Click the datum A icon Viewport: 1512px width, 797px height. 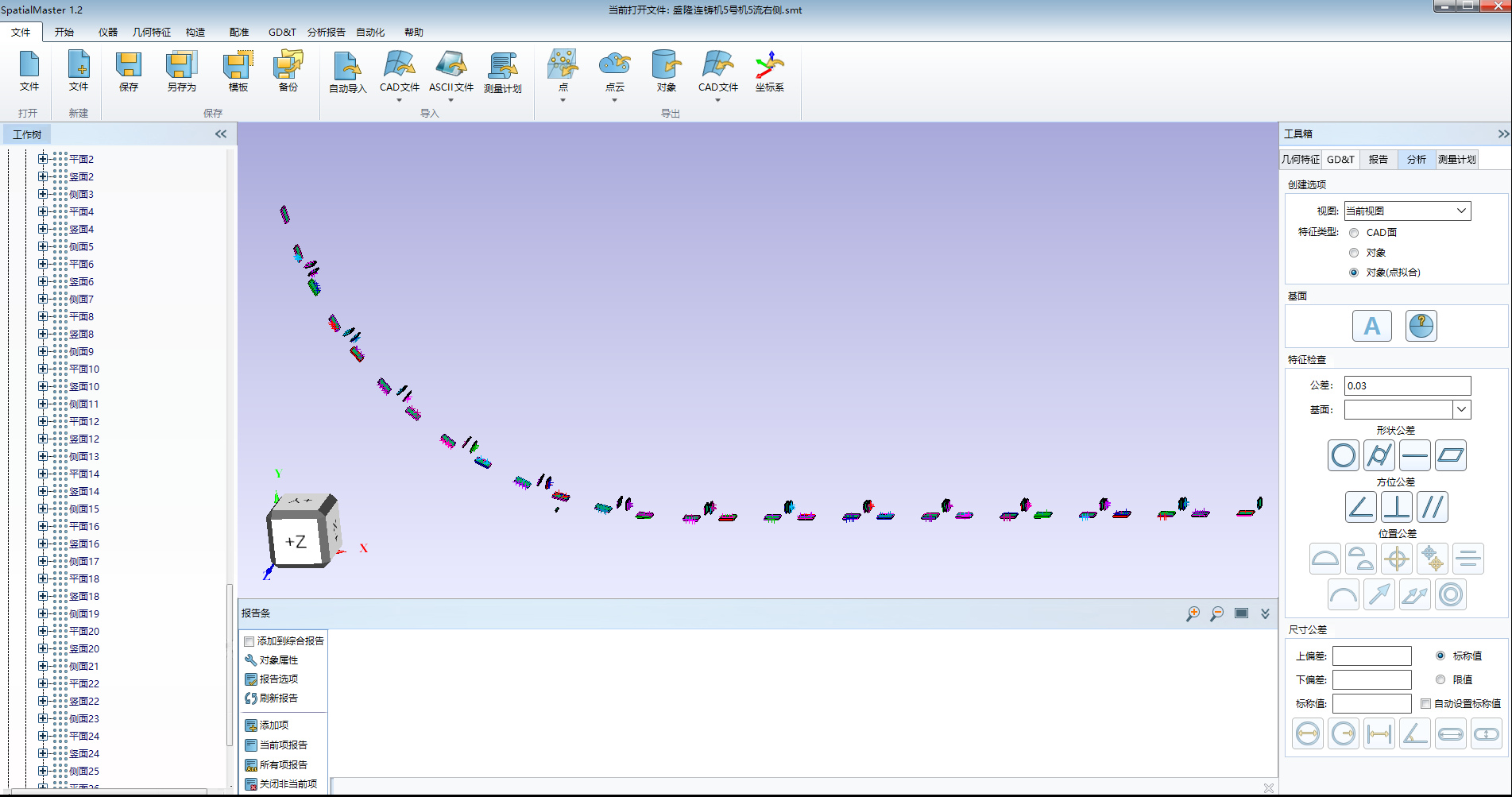(x=1371, y=326)
